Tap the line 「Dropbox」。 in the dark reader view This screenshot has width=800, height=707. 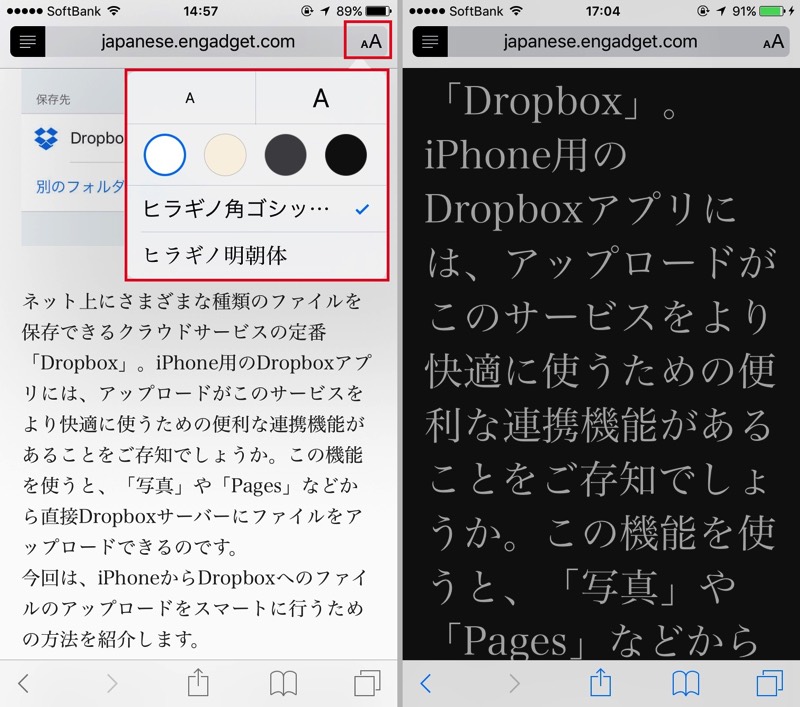point(560,102)
